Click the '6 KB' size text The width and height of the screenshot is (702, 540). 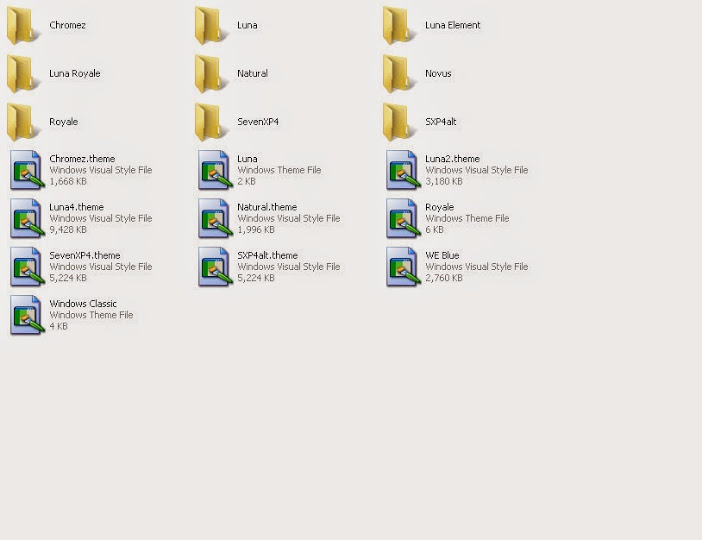click(x=435, y=230)
